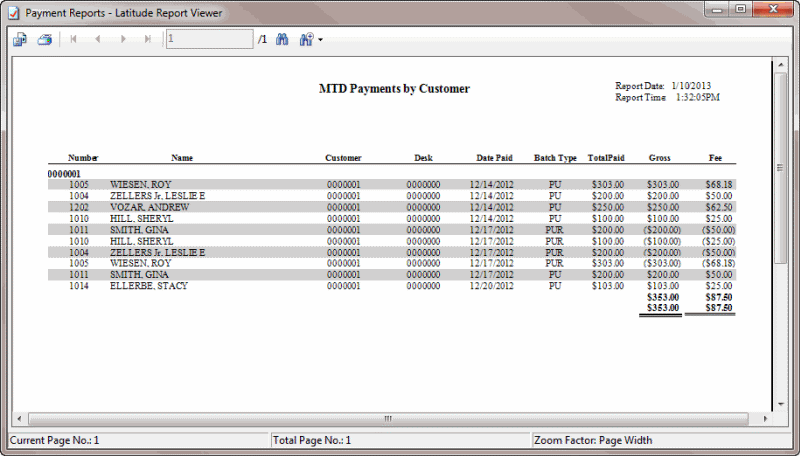Go to the first page

click(73, 40)
